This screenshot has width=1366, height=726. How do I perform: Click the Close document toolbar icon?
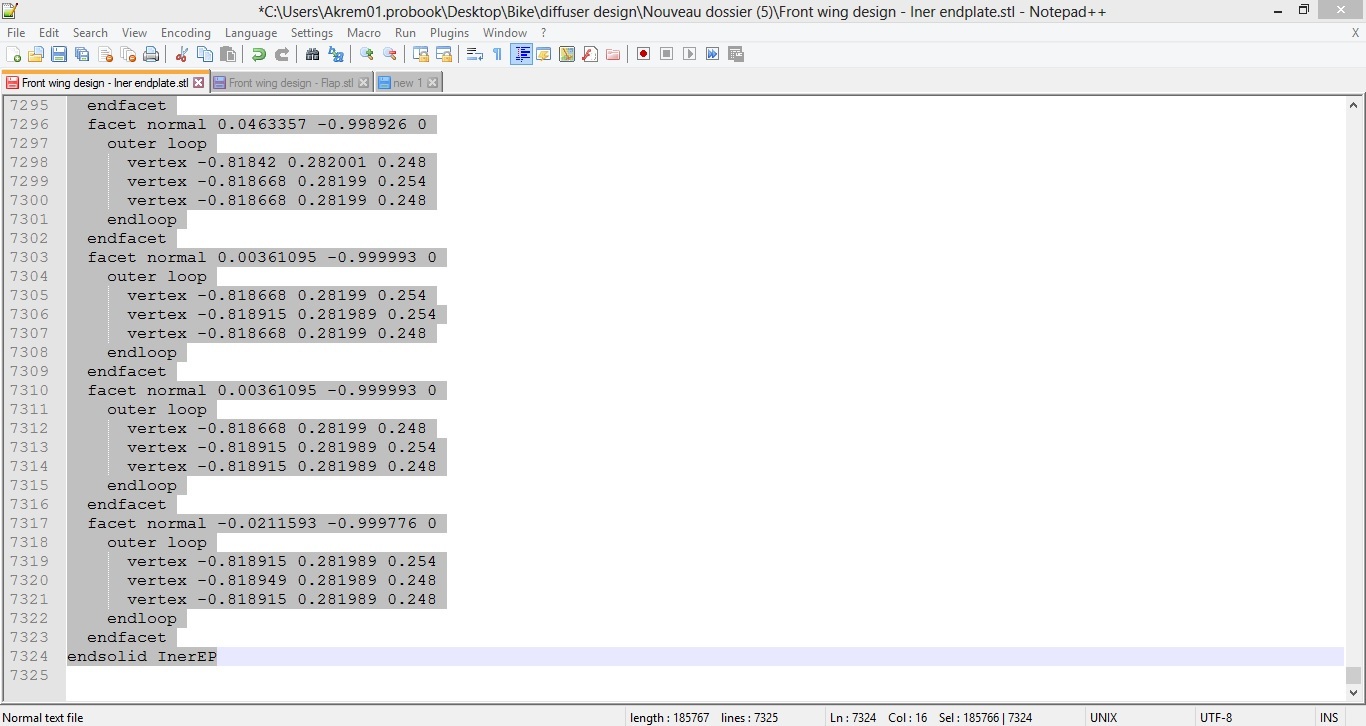105,54
